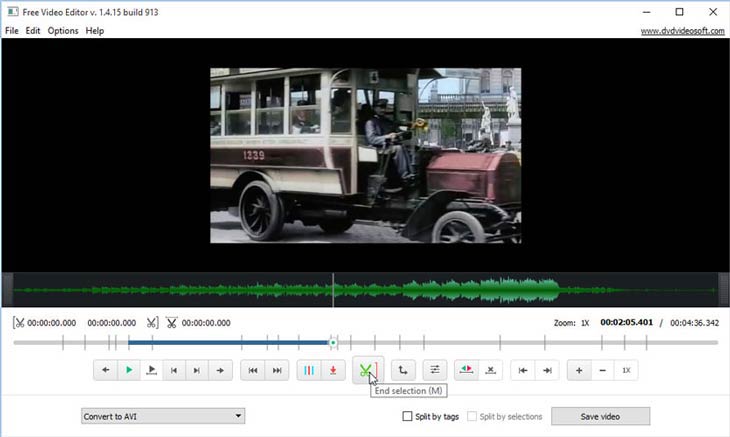
Task: Jump to next tag with fast-forward icon
Action: 277,370
